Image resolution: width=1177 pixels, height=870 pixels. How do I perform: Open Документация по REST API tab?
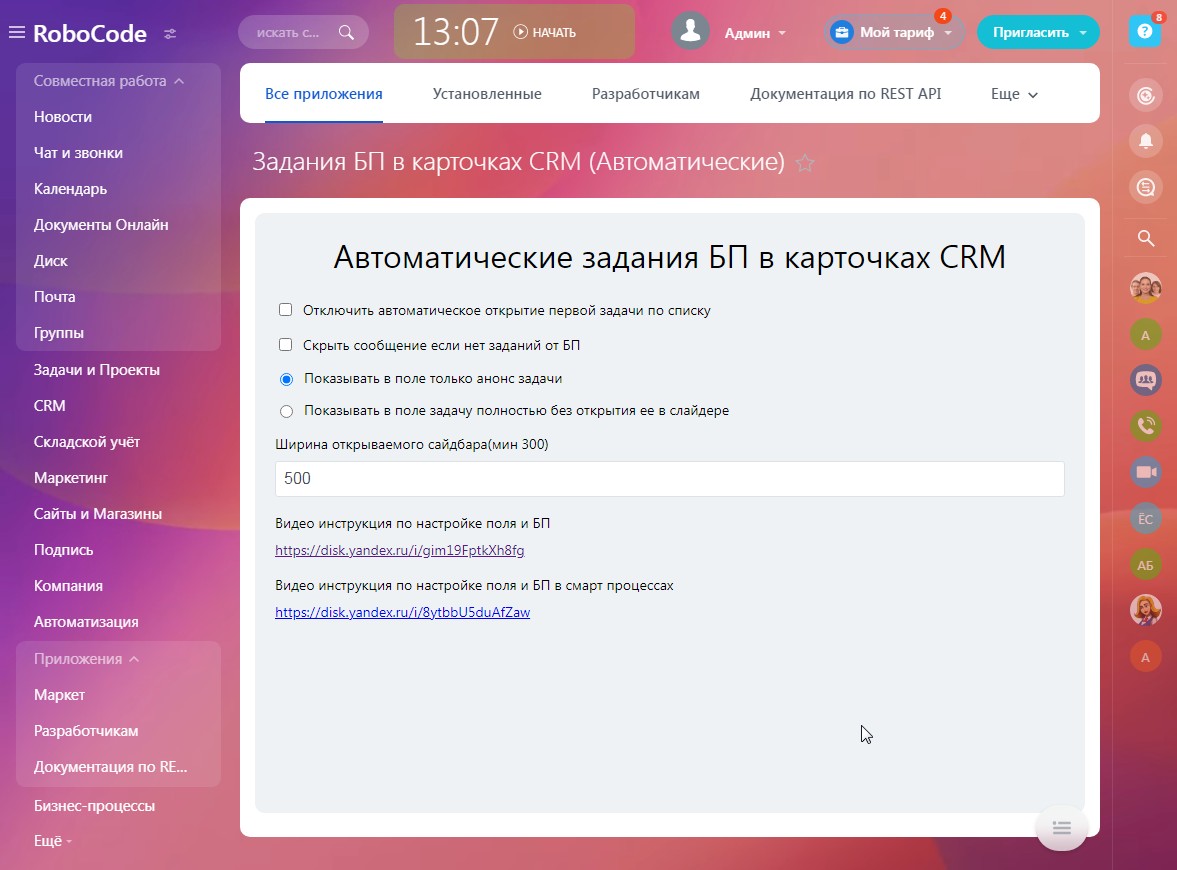pyautogui.click(x=845, y=94)
